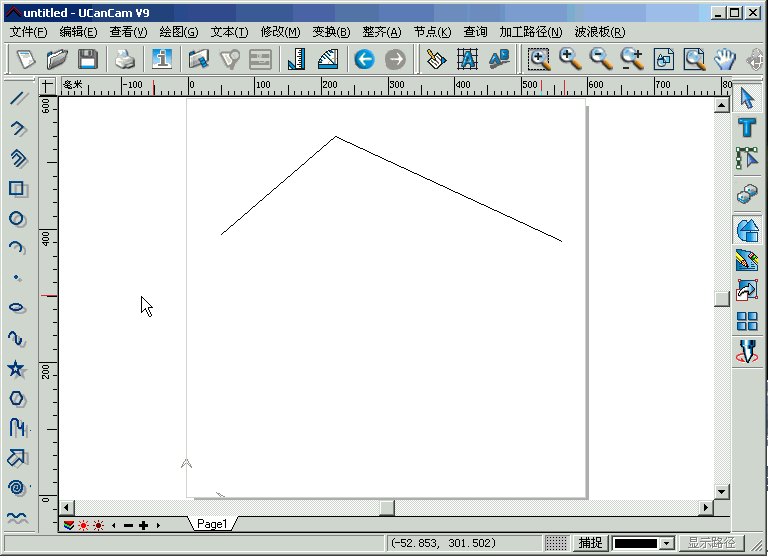Select the text T tool

[x=747, y=128]
